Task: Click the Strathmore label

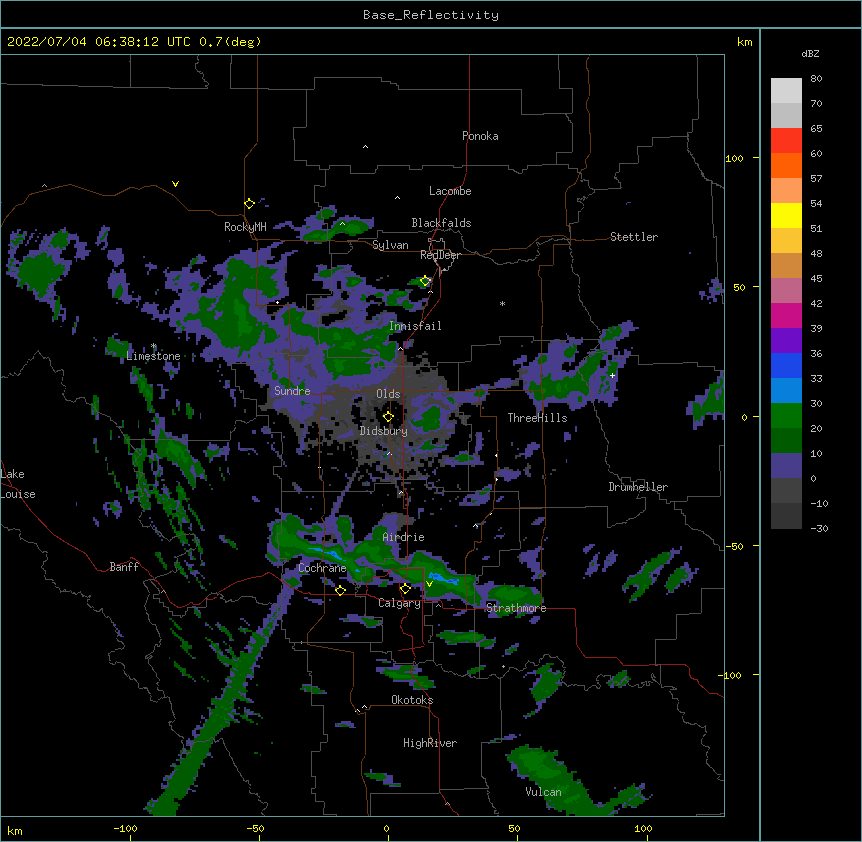Action: coord(516,608)
